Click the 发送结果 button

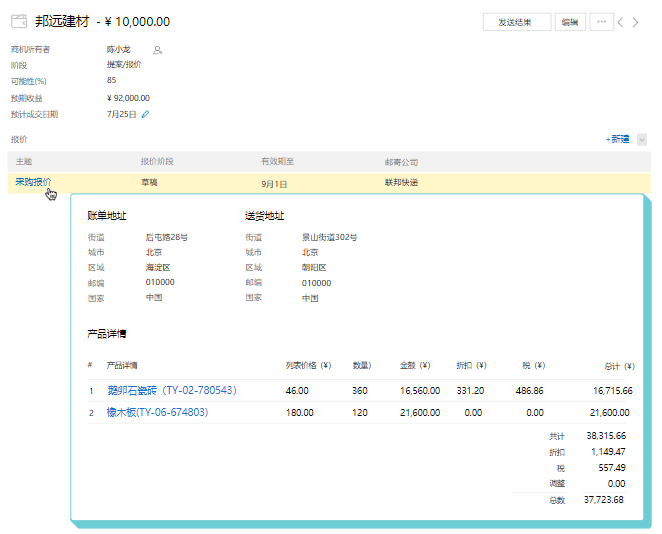point(516,22)
